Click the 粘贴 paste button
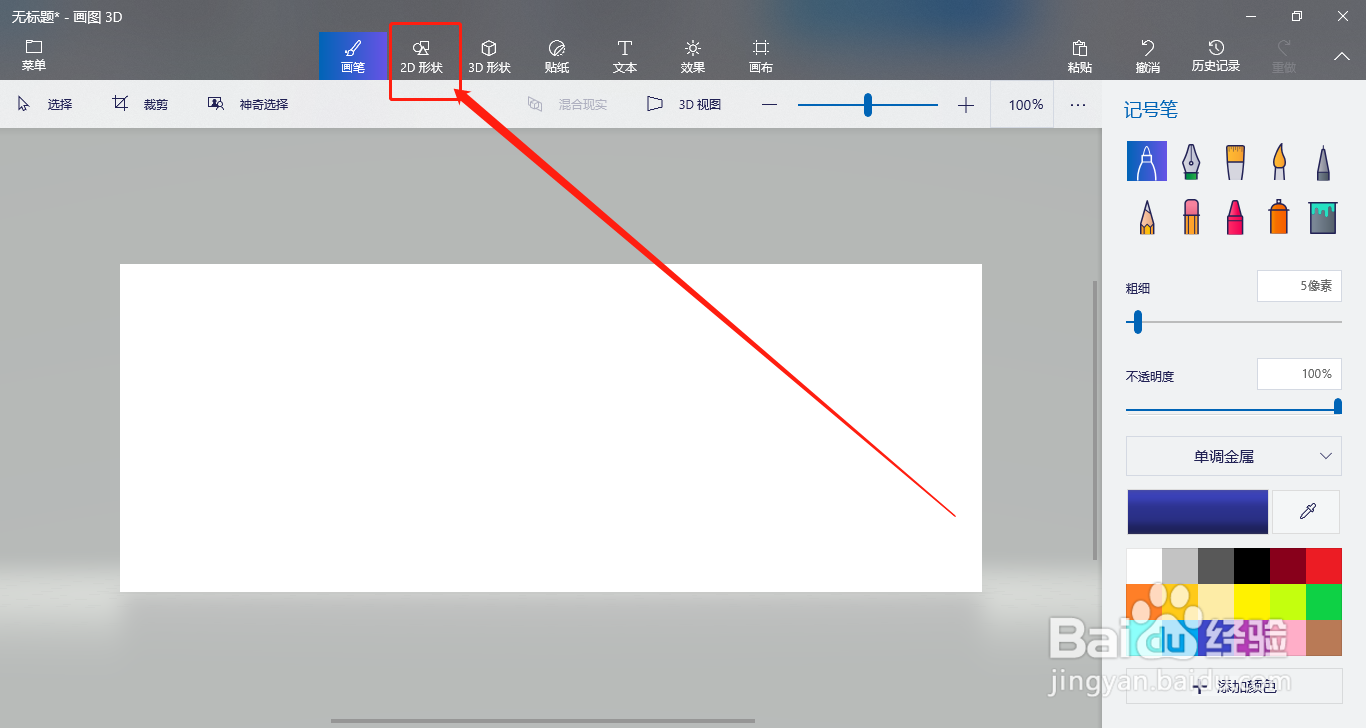1366x728 pixels. tap(1080, 56)
